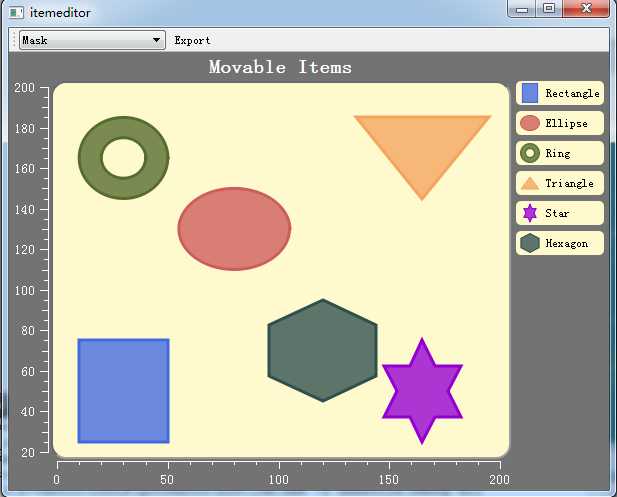Click the Movable Items plot title
This screenshot has width=617, height=497.
click(x=280, y=67)
